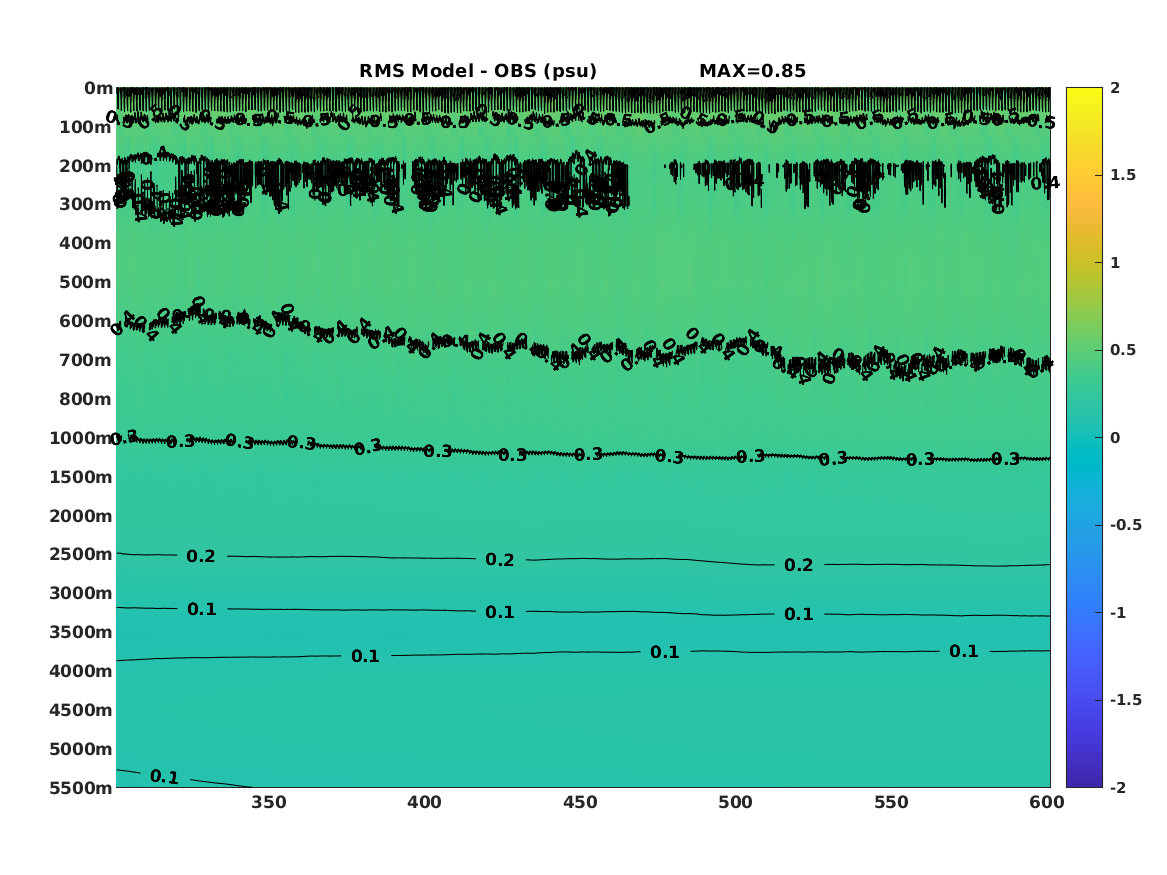Click the '400m' depth tick label
The width and height of the screenshot is (1167, 875).
pos(86,243)
